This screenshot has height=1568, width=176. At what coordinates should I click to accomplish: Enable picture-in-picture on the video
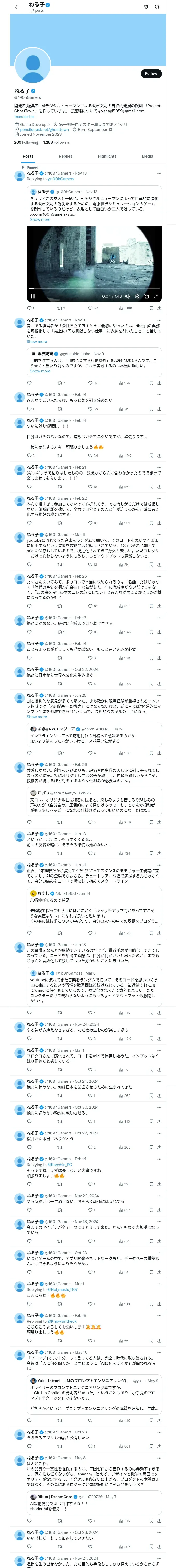[146, 296]
